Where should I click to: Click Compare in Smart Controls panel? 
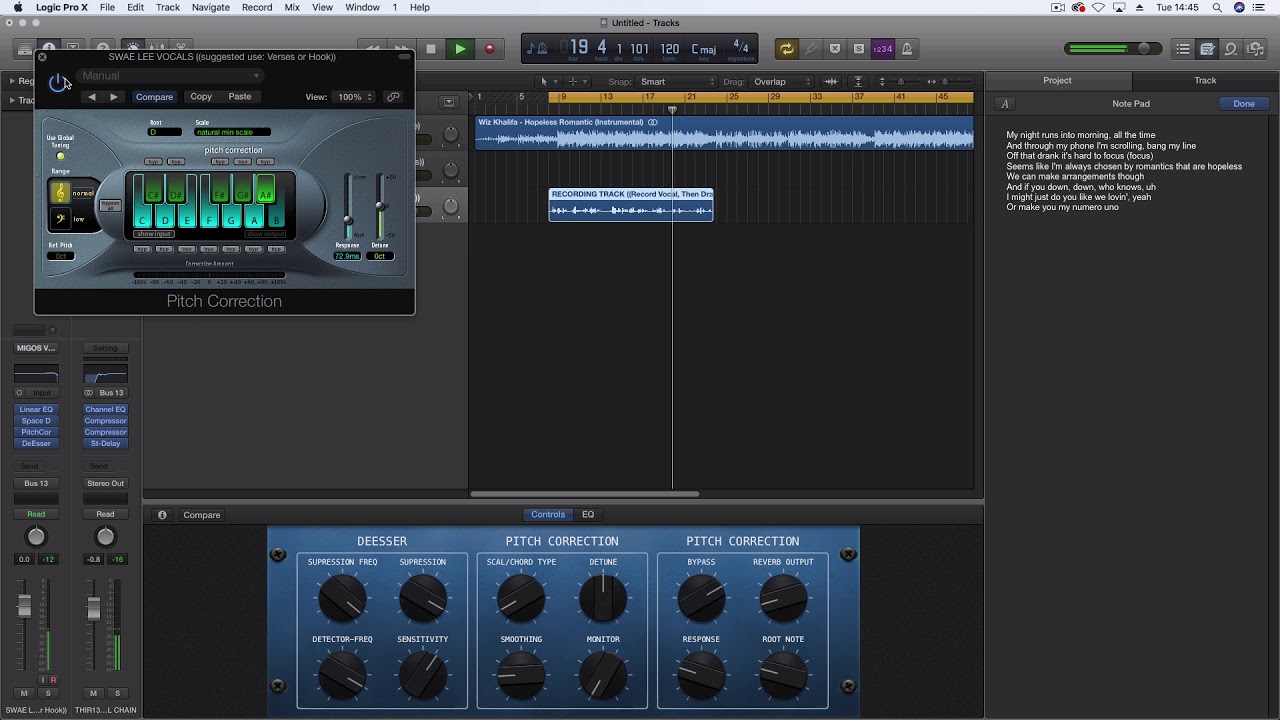pyautogui.click(x=201, y=515)
